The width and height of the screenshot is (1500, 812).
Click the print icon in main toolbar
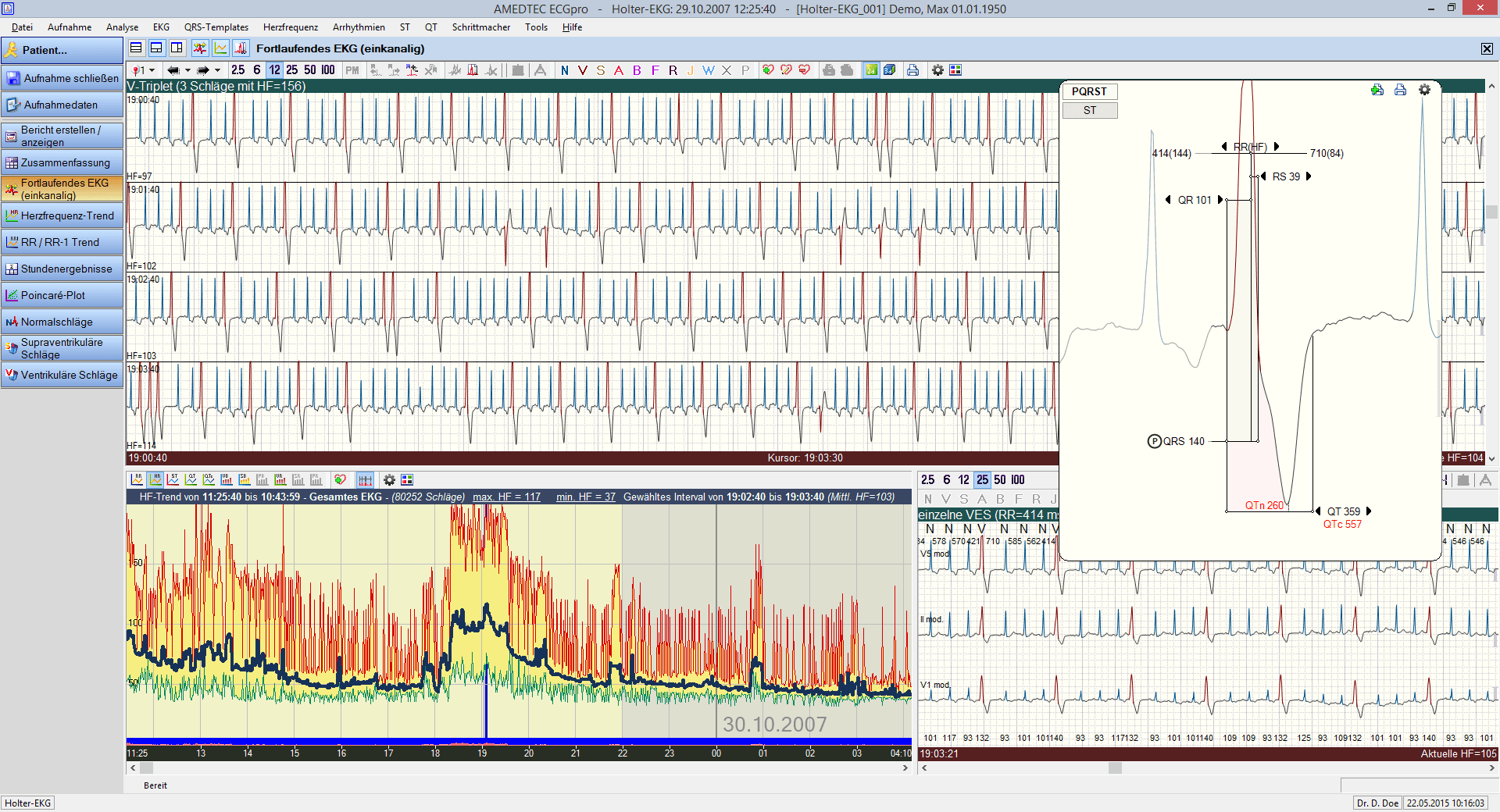click(912, 70)
